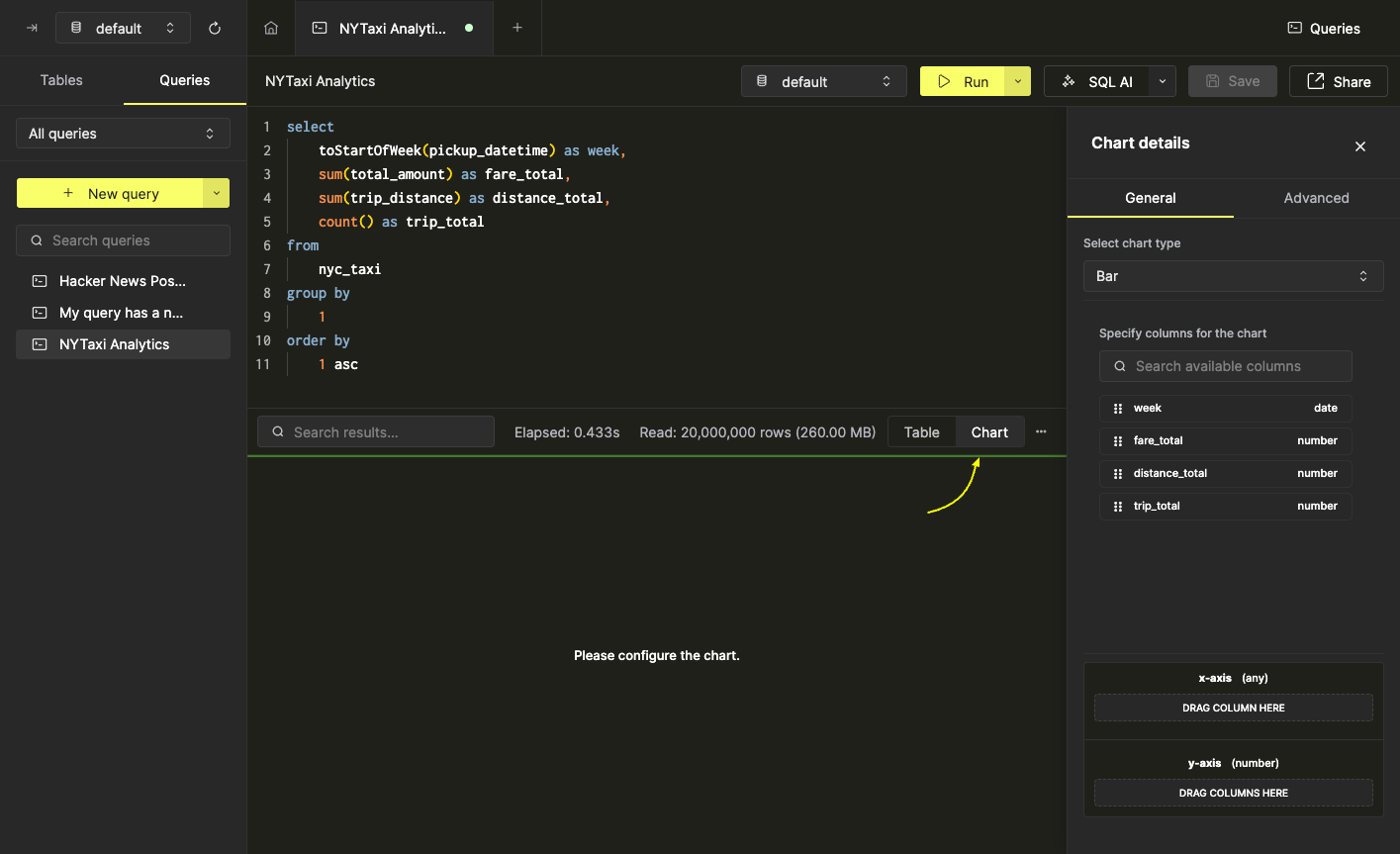The width and height of the screenshot is (1400, 854).
Task: Open the All queries filter dropdown
Action: pos(123,133)
